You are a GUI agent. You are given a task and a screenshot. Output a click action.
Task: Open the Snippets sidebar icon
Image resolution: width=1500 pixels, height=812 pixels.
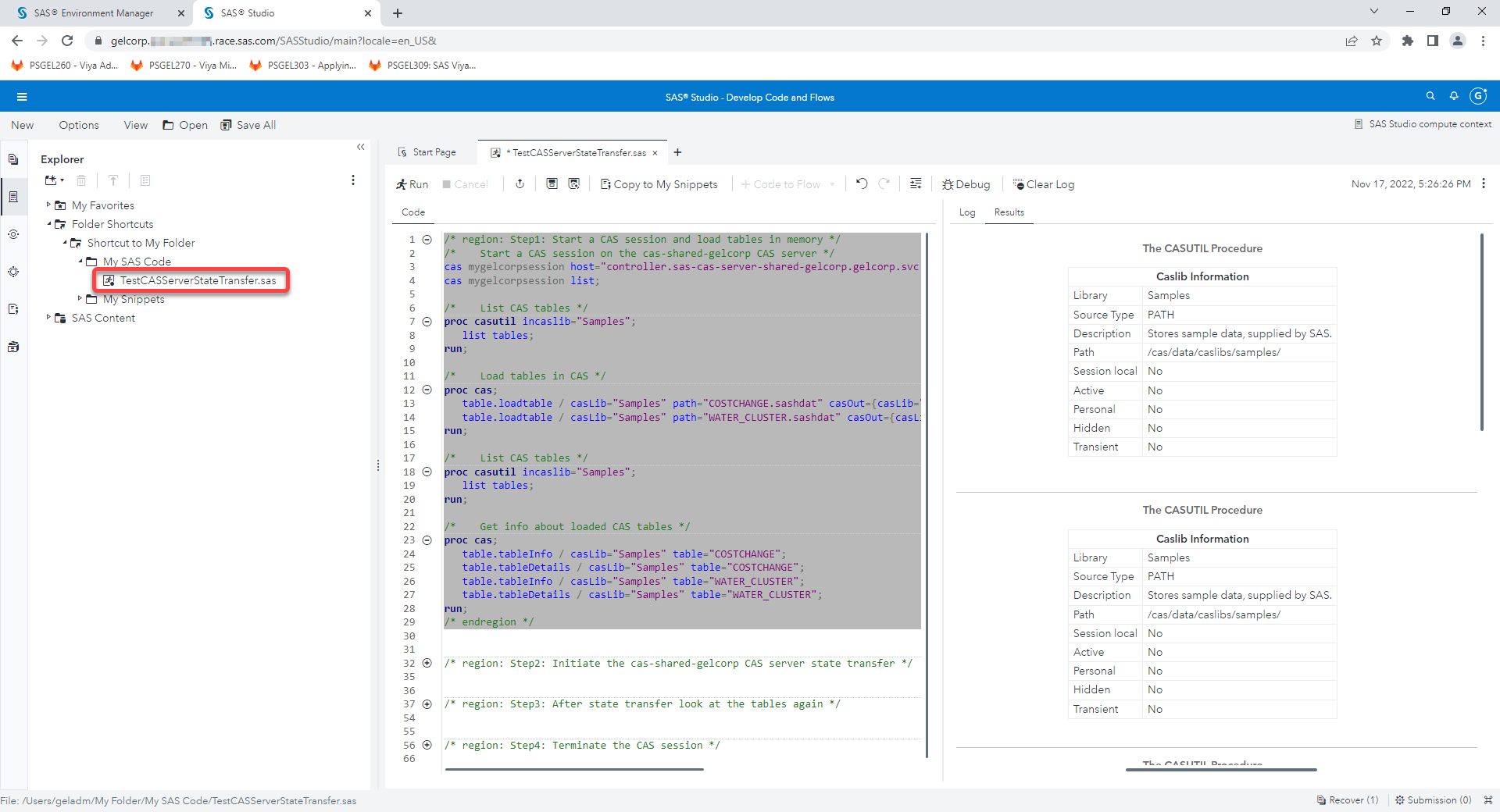(13, 309)
